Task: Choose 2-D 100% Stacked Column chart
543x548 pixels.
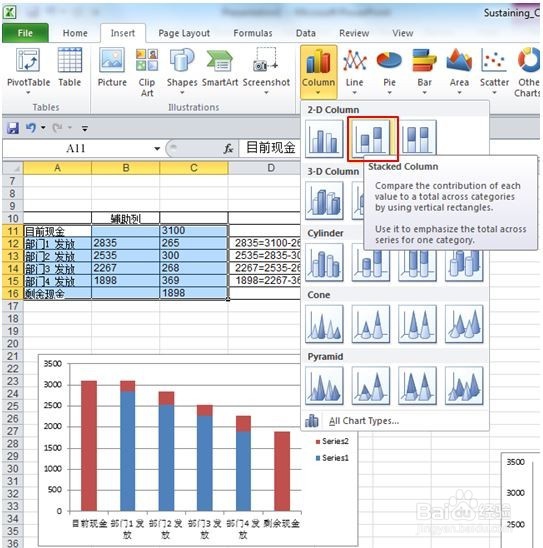Action: (417, 138)
